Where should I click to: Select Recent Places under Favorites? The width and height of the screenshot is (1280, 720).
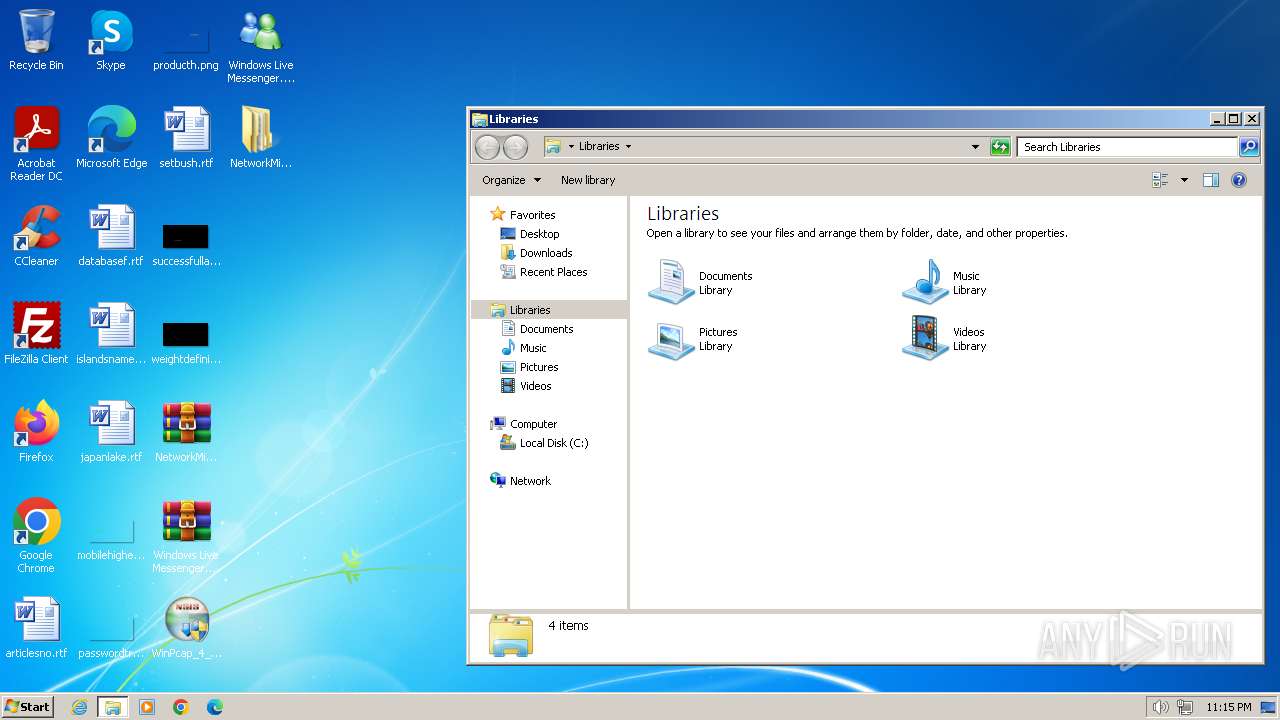point(553,272)
